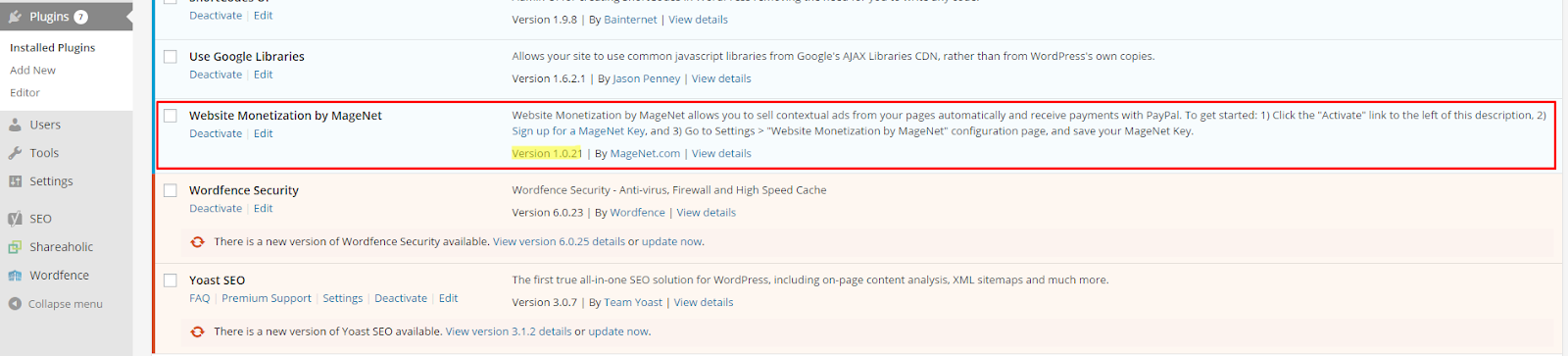This screenshot has height=356, width=1568.
Task: Click the Settings sidebar icon
Action: 16,181
